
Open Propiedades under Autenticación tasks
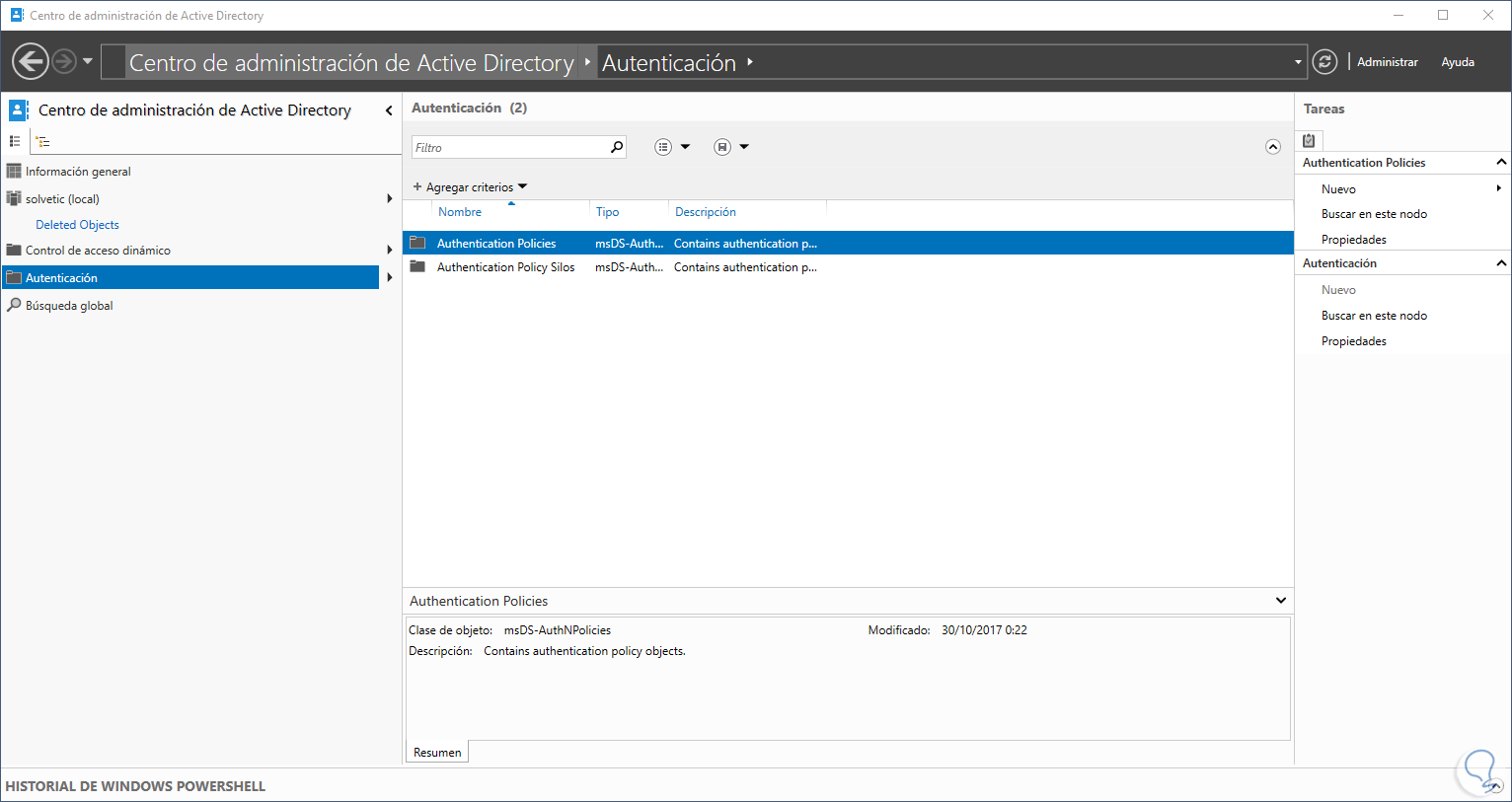pos(1354,341)
